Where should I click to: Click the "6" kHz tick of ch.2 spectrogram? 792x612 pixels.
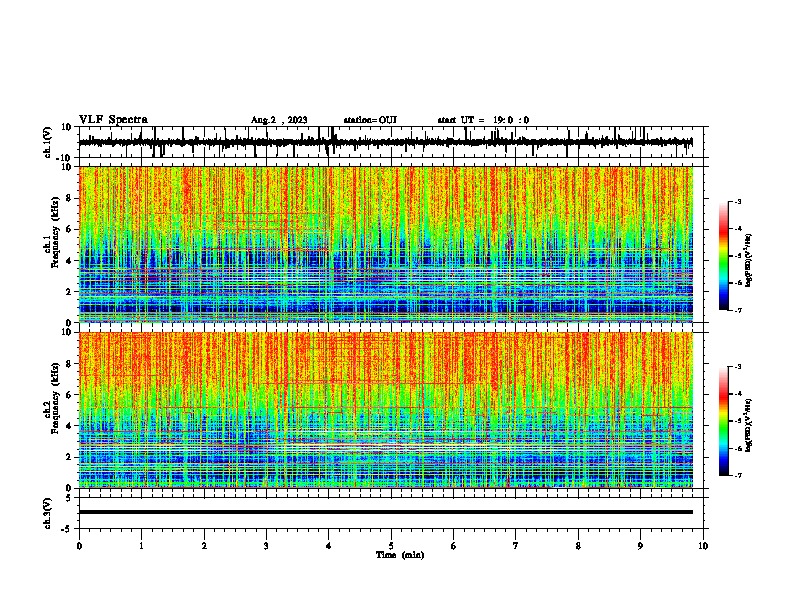coord(69,395)
